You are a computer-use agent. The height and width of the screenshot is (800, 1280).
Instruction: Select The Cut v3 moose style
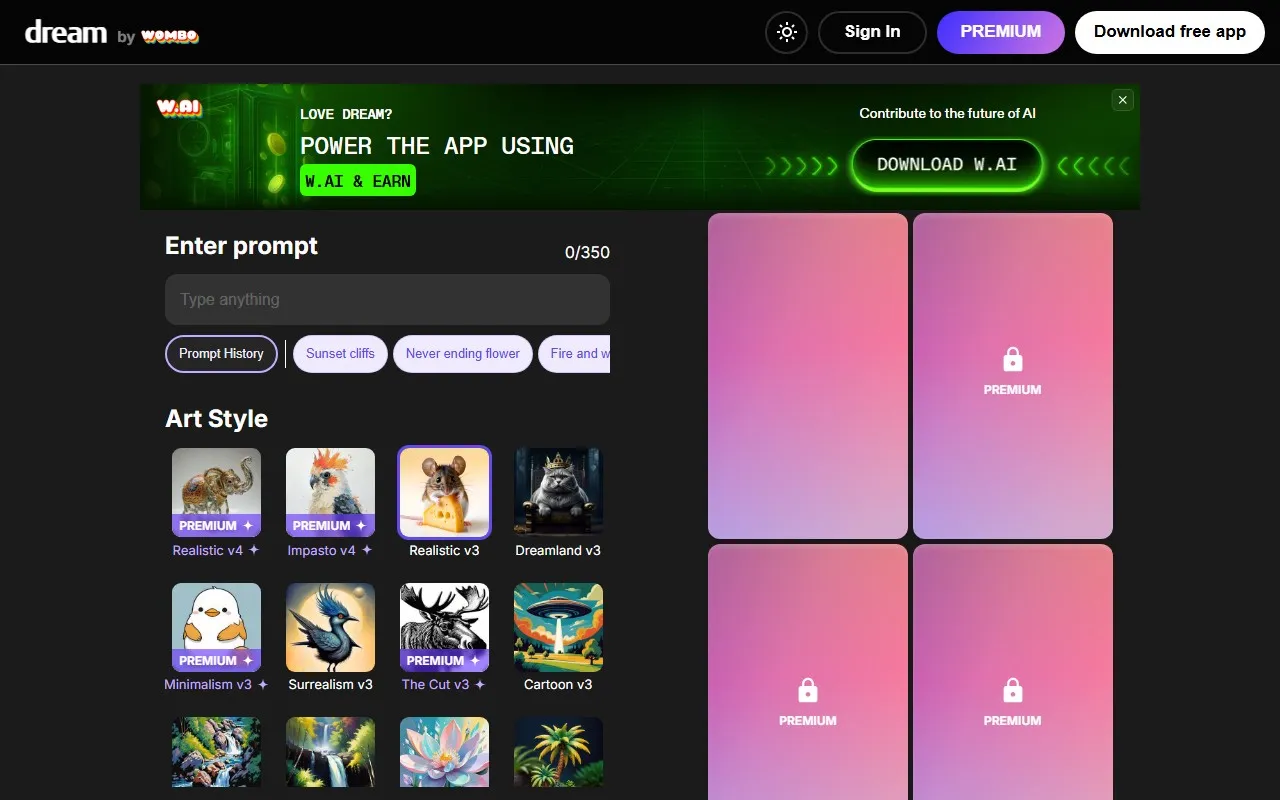(444, 627)
